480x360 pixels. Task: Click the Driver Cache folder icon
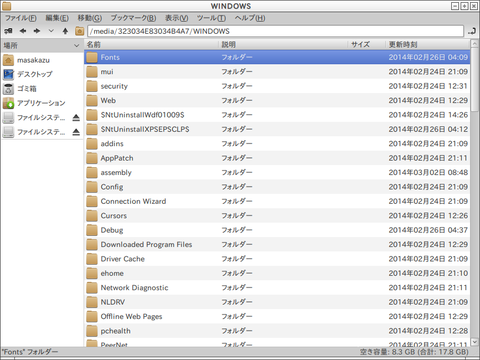click(92, 259)
